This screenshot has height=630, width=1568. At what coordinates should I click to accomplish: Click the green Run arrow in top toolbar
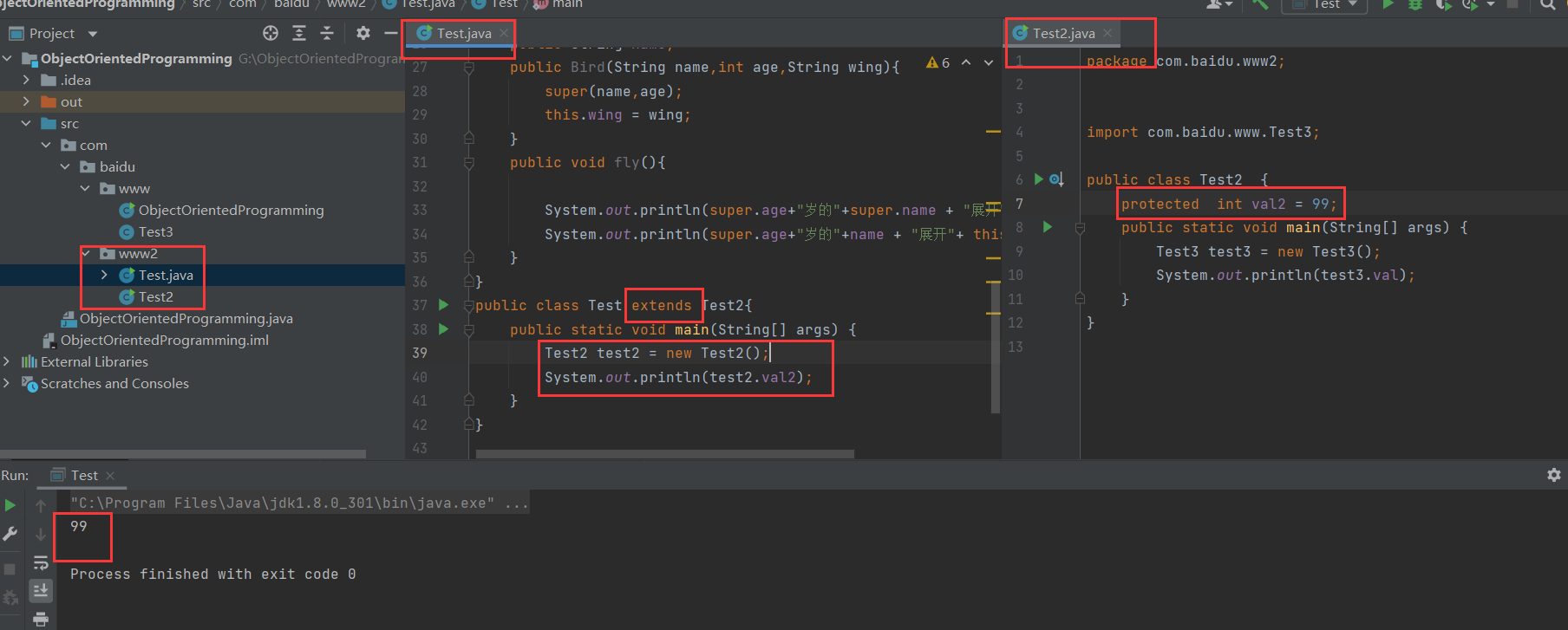[x=1388, y=4]
